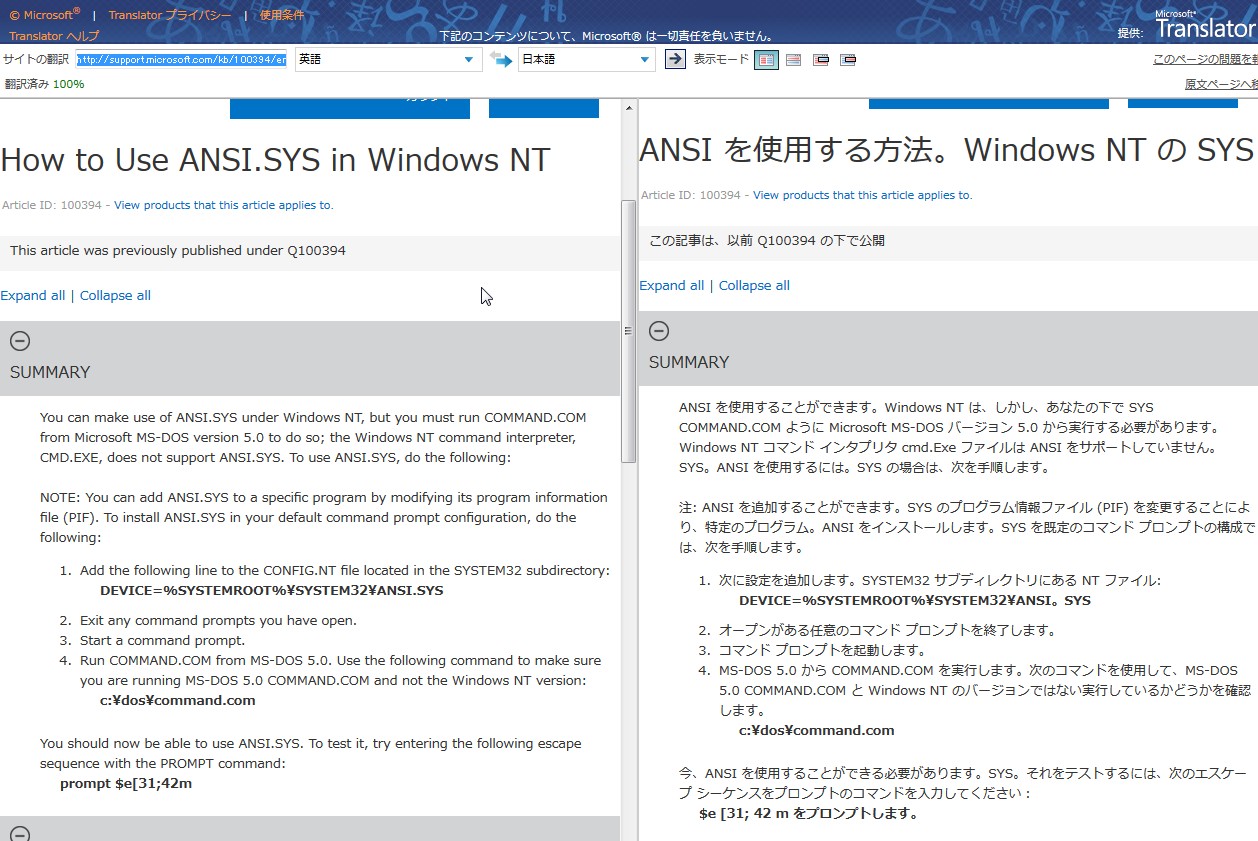Click Article ID: 100394 in English pane
The height and width of the screenshot is (841, 1258).
(x=51, y=205)
